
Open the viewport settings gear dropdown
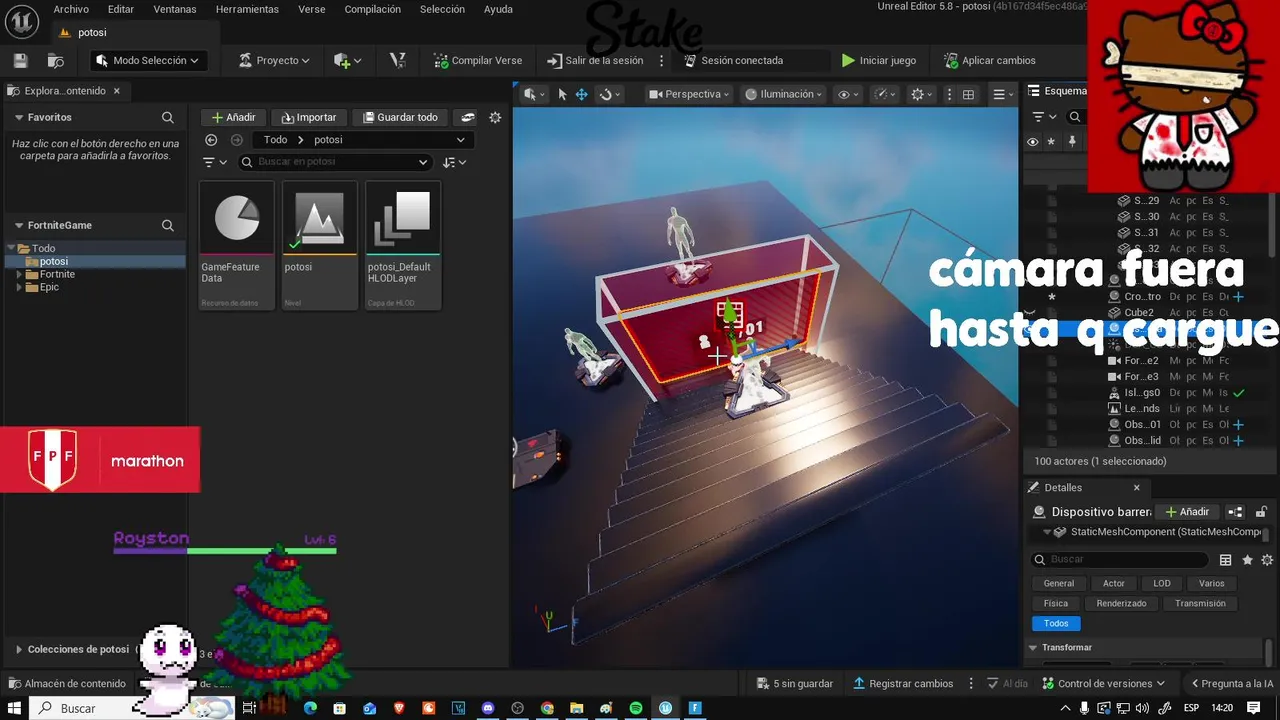[922, 94]
